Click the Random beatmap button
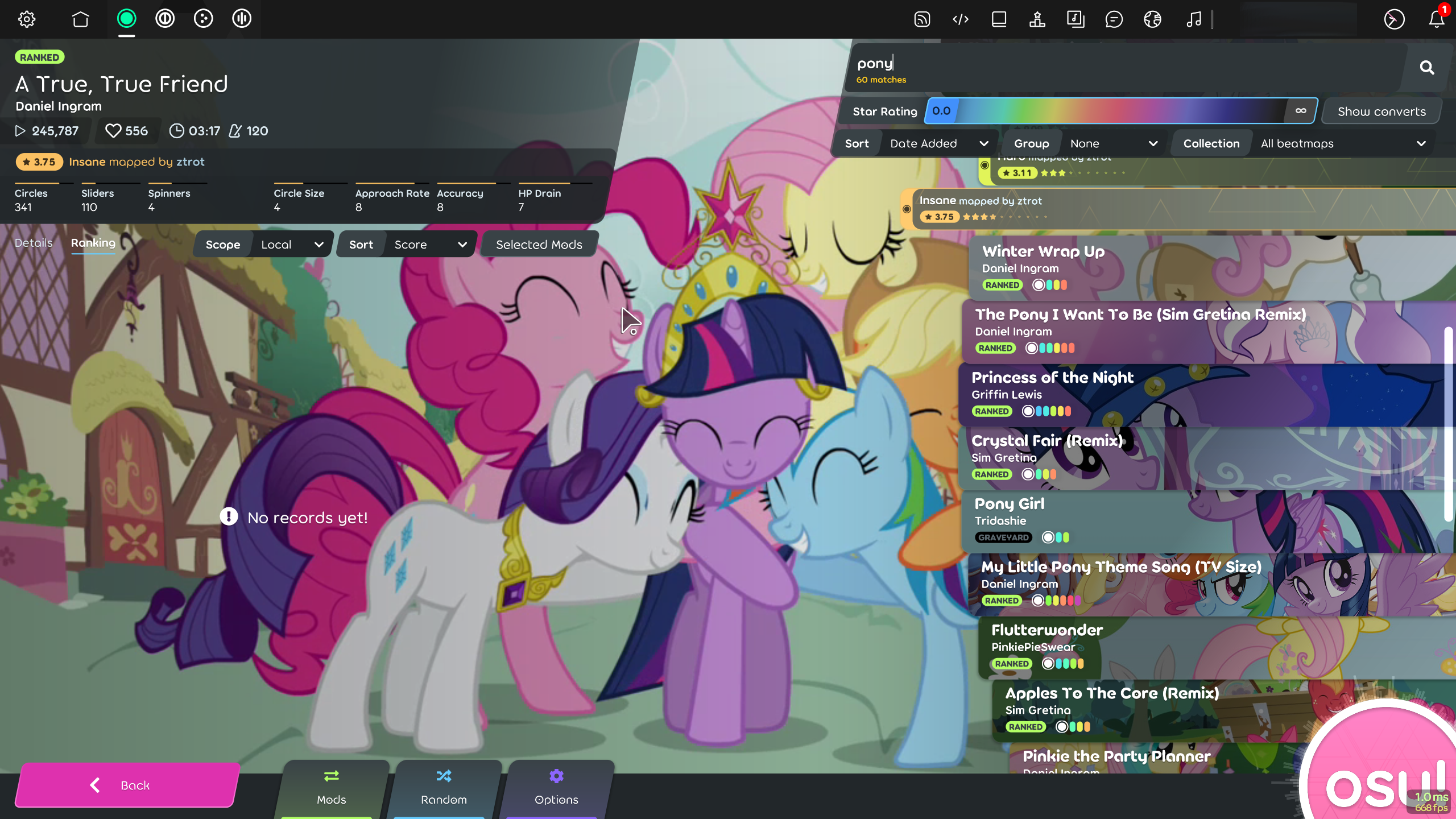 click(x=444, y=788)
